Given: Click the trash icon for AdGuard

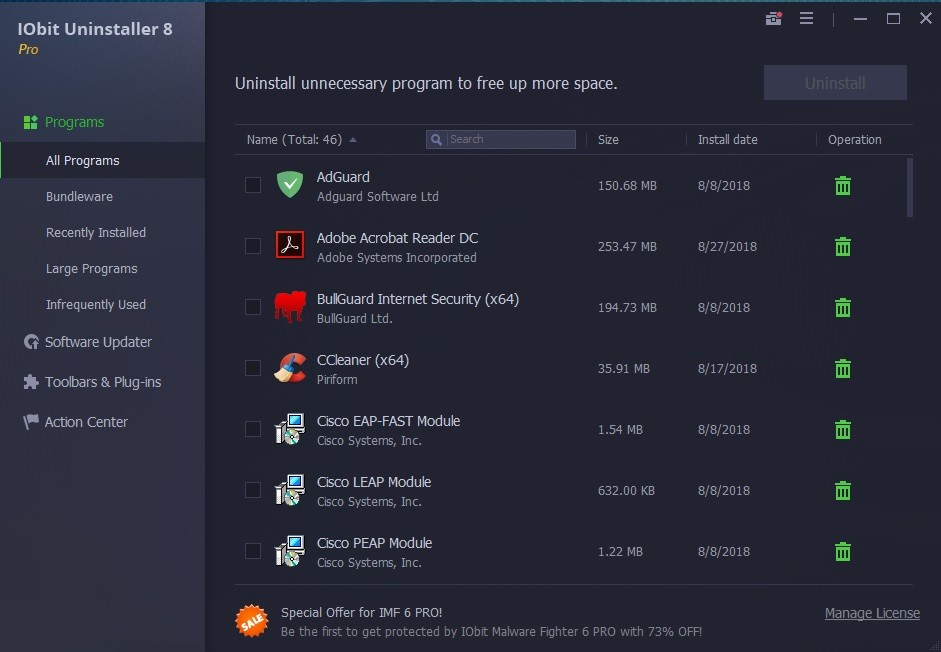Looking at the screenshot, I should (x=843, y=186).
